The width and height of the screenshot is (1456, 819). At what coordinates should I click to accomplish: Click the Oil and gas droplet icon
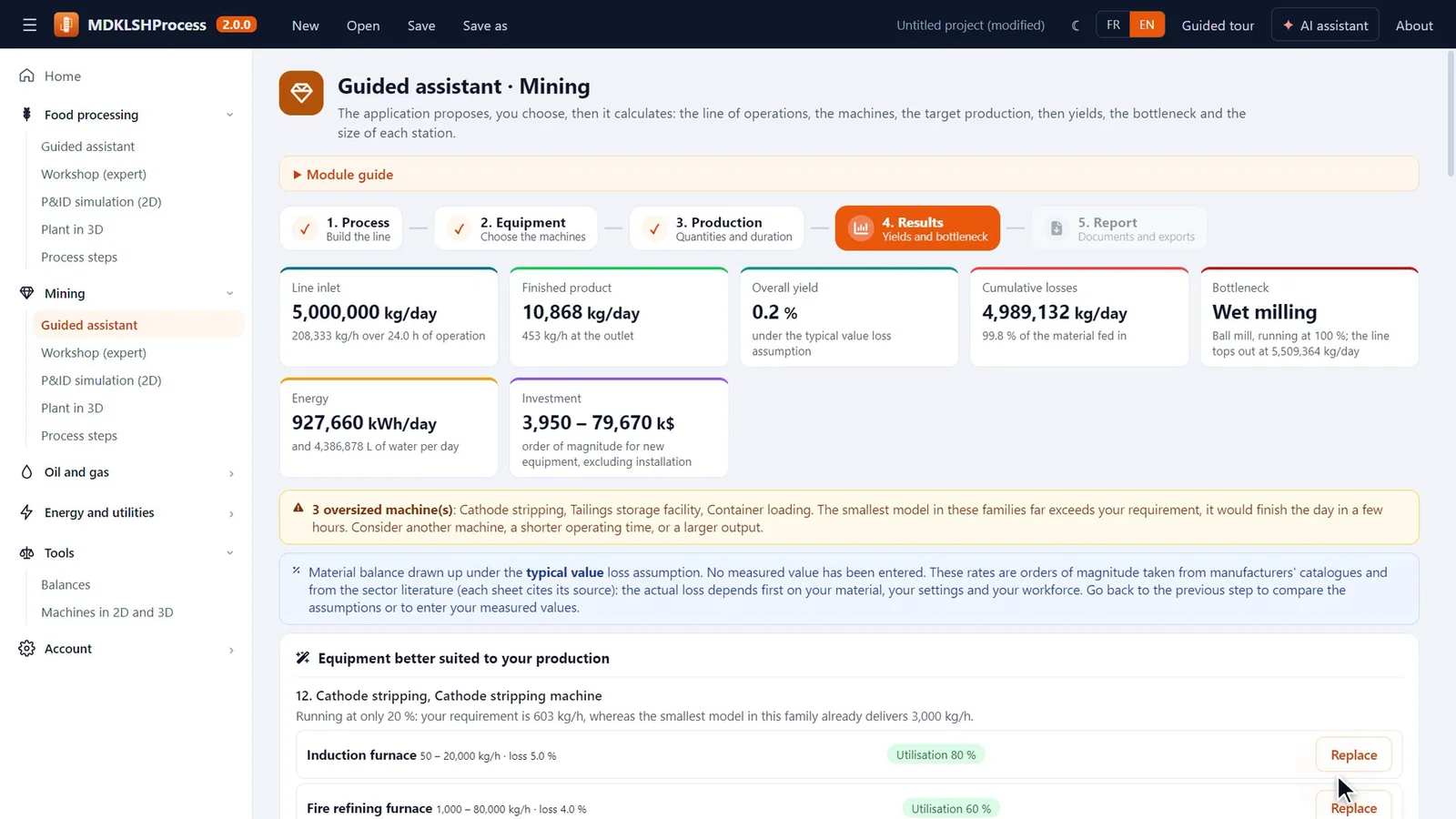26,472
